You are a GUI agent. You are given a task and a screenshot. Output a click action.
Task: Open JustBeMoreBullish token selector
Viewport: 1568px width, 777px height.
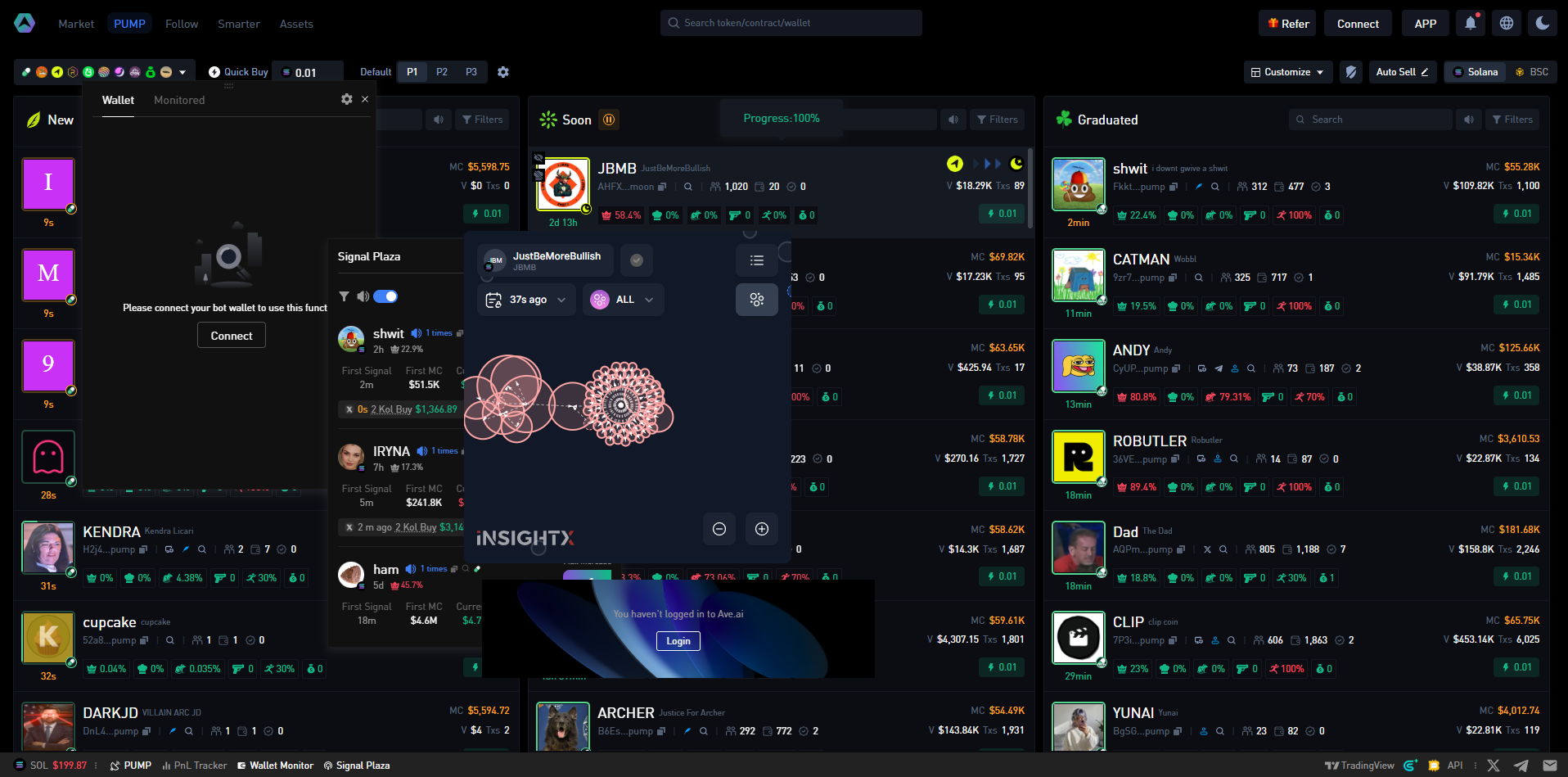[x=545, y=260]
